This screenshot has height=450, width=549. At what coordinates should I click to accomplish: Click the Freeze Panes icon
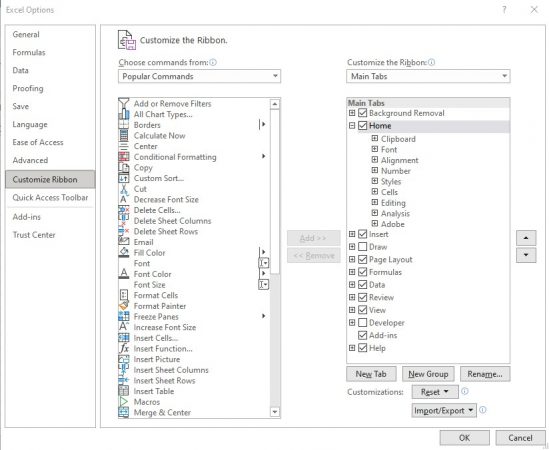124,316
